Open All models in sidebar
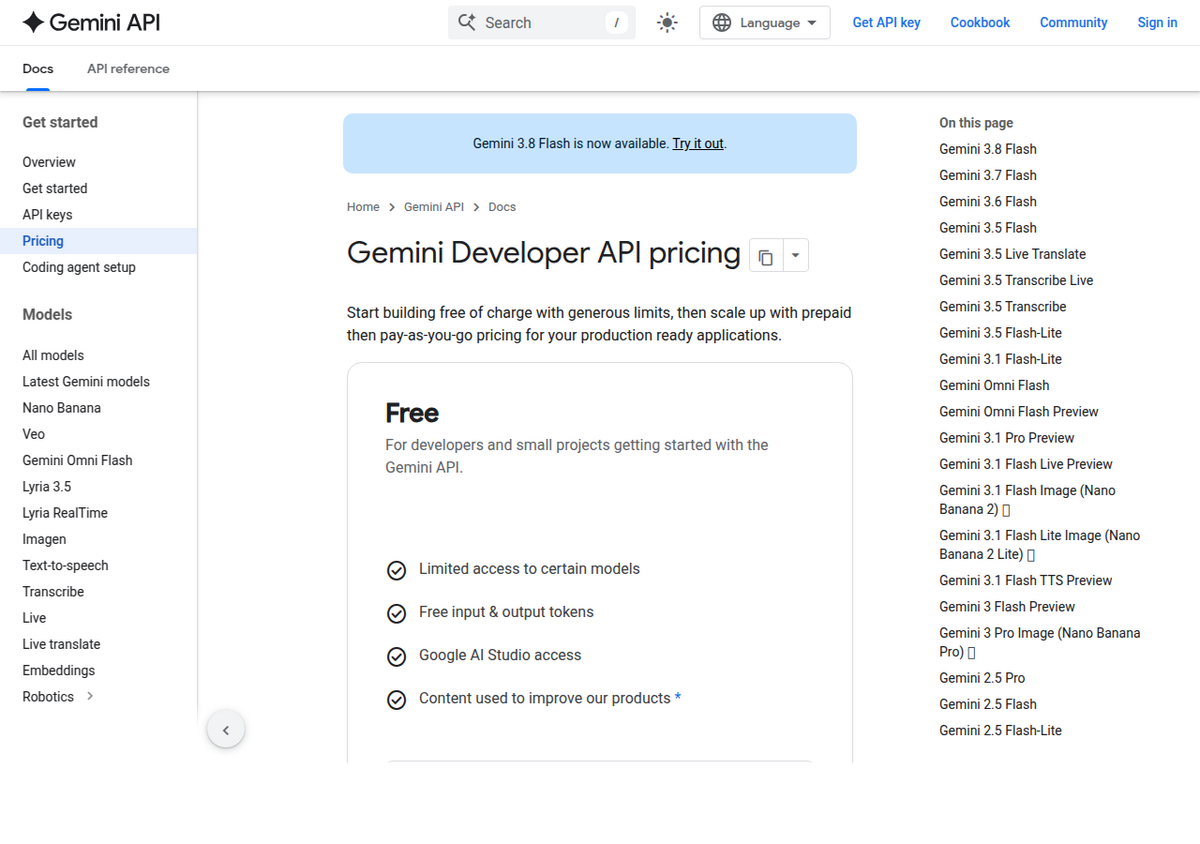 tap(53, 355)
